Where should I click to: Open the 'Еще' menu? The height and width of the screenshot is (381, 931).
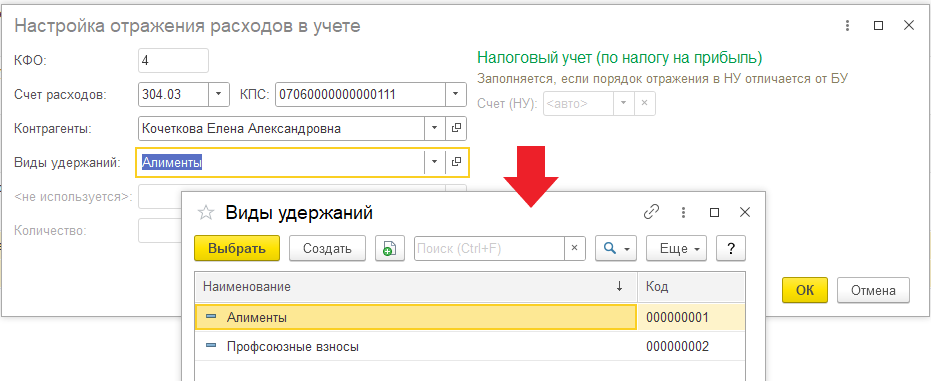[x=676, y=249]
